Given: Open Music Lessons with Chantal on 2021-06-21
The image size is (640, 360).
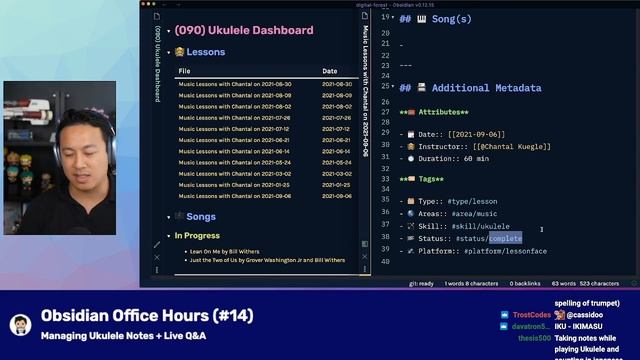Looking at the screenshot, I should tap(234, 140).
